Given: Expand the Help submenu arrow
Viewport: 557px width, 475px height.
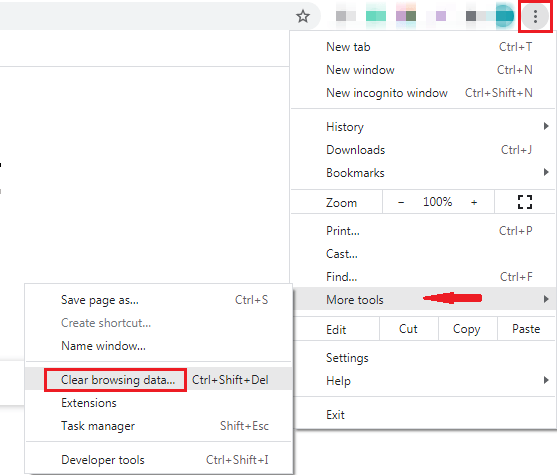Looking at the screenshot, I should [546, 380].
